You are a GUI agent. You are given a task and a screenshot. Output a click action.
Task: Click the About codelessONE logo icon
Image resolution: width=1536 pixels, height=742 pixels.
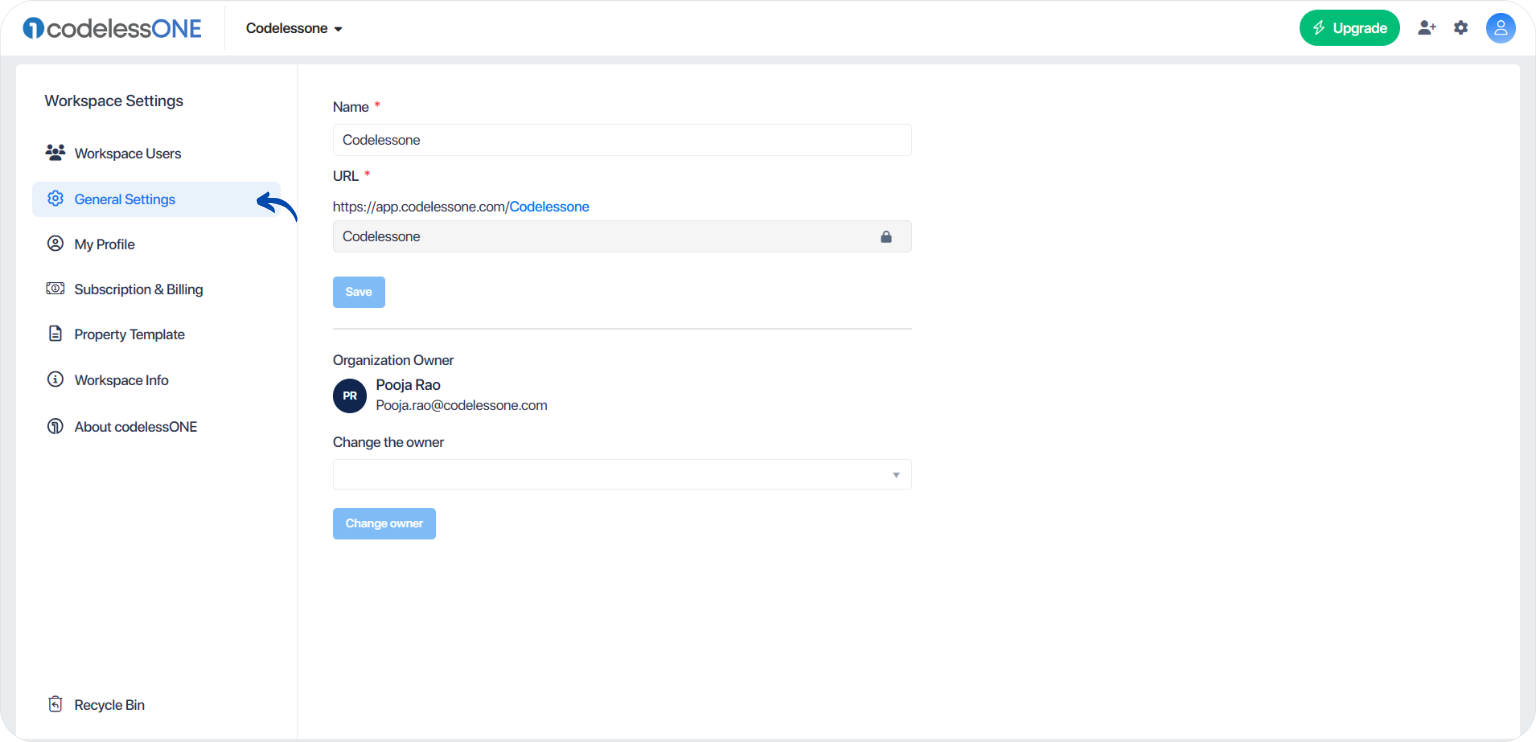[x=55, y=426]
